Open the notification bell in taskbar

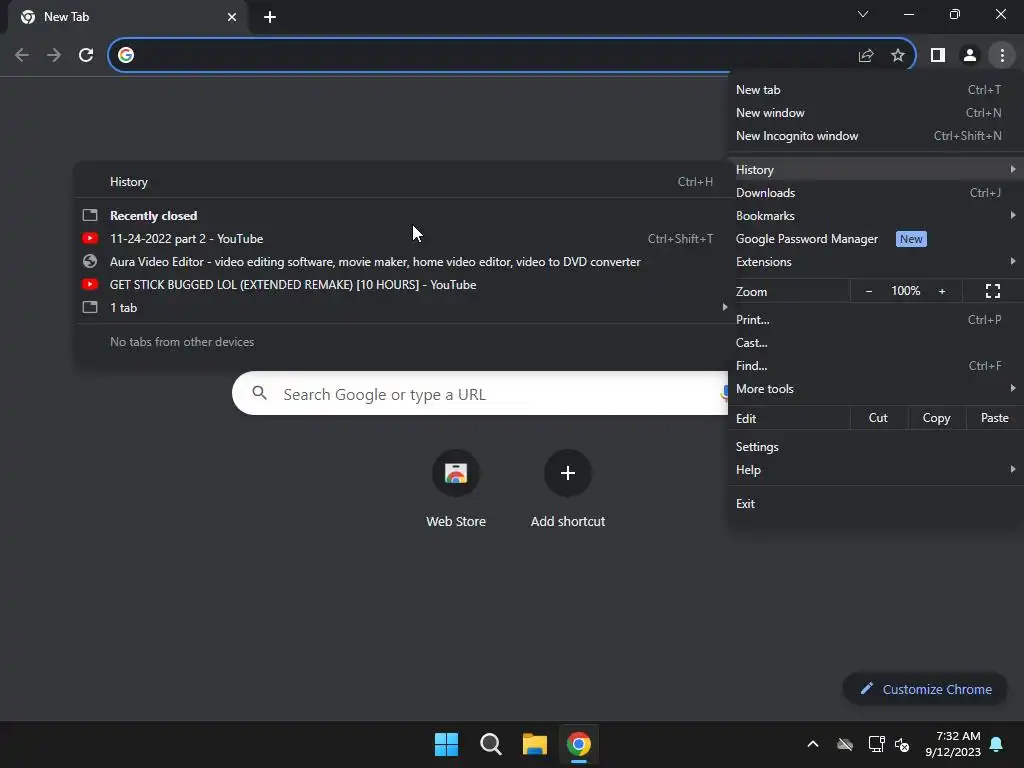997,744
